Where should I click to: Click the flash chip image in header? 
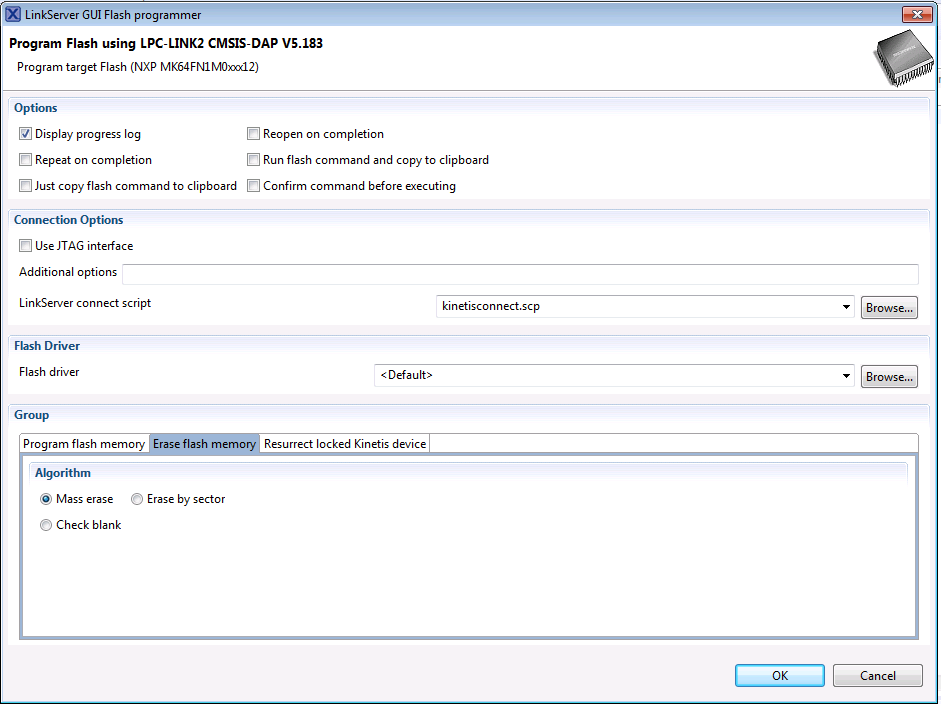(x=899, y=58)
